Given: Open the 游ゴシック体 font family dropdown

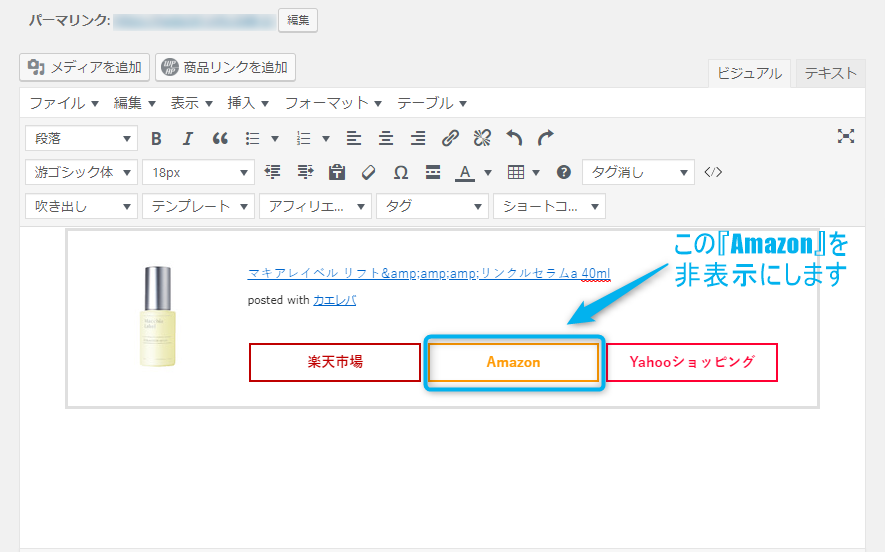Looking at the screenshot, I should pyautogui.click(x=81, y=172).
